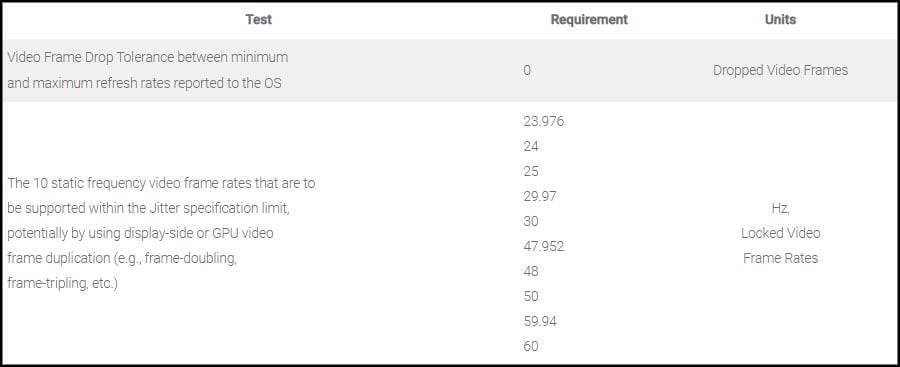Image resolution: width=900 pixels, height=367 pixels.
Task: Click the 25 frame rate value
Action: click(x=531, y=171)
